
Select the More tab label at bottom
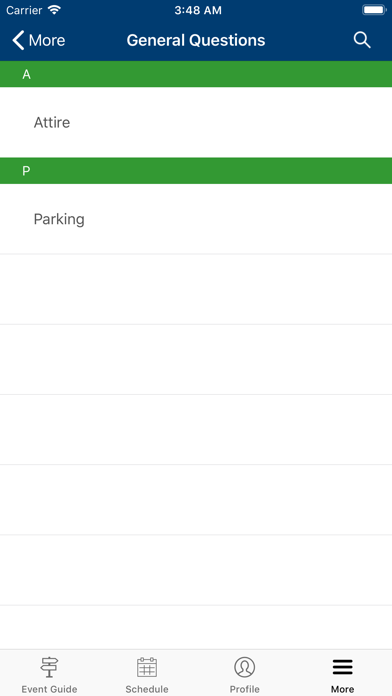342,689
